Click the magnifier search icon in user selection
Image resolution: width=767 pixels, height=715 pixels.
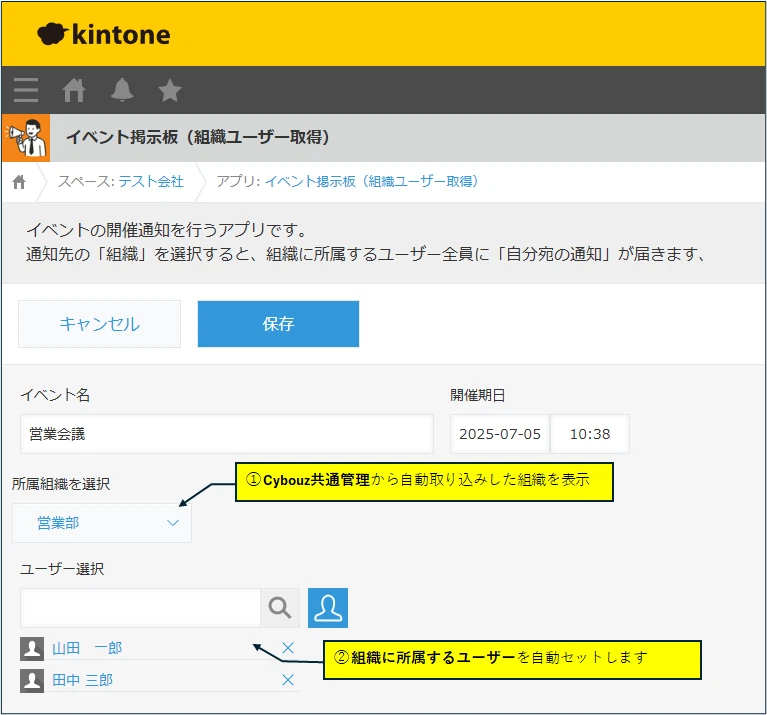tap(281, 608)
